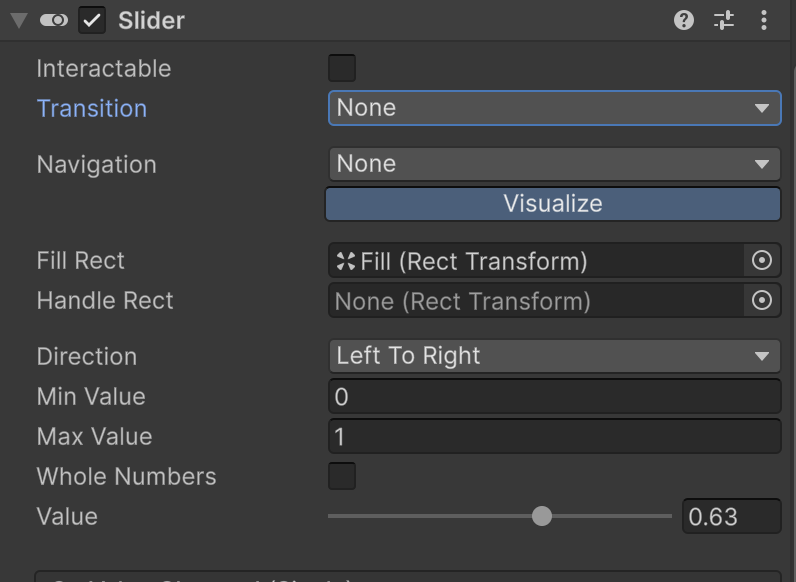Viewport: 796px width, 582px height.
Task: Open the Transition dropdown
Action: tap(554, 108)
